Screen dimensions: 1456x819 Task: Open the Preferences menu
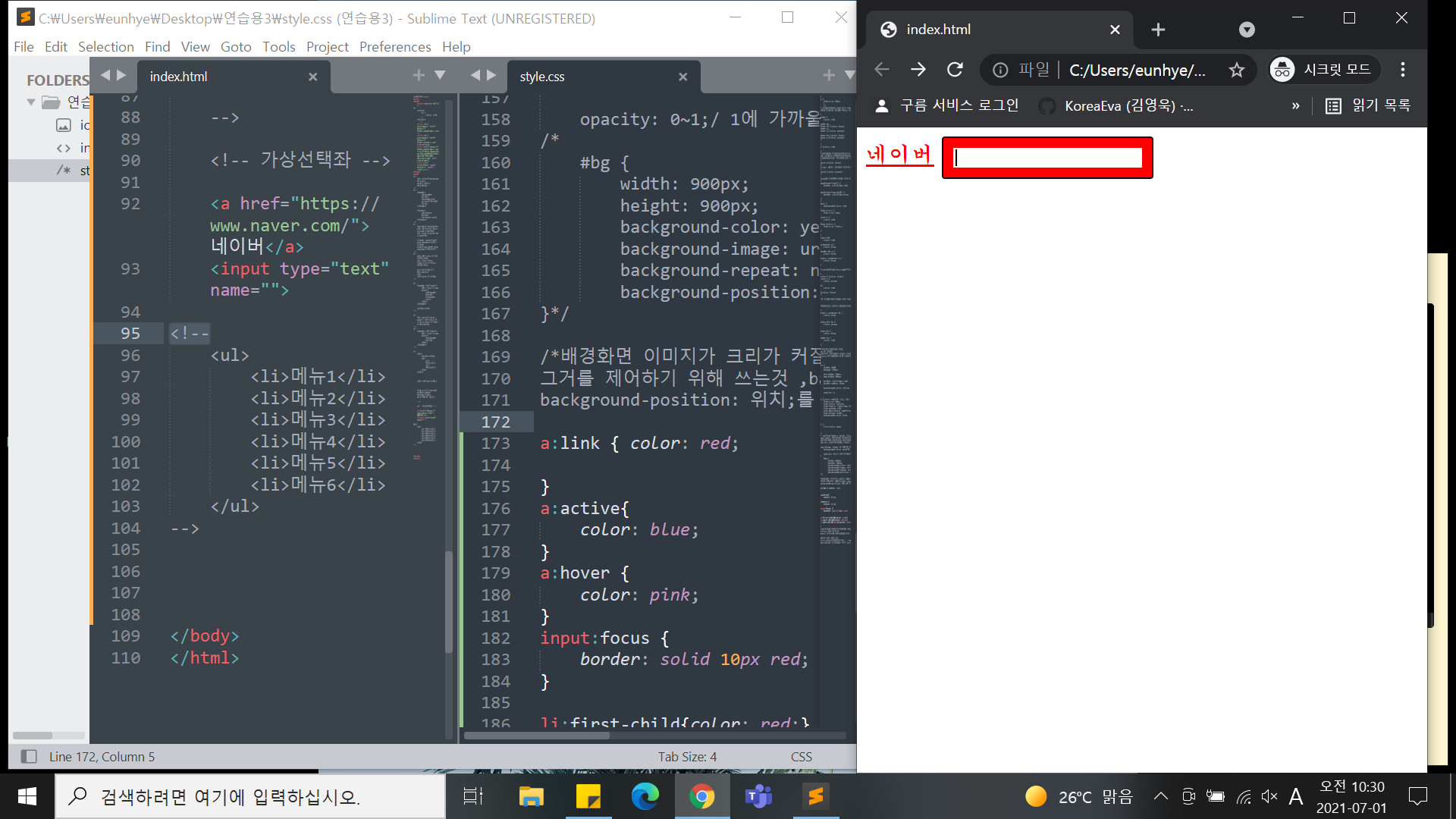(394, 46)
